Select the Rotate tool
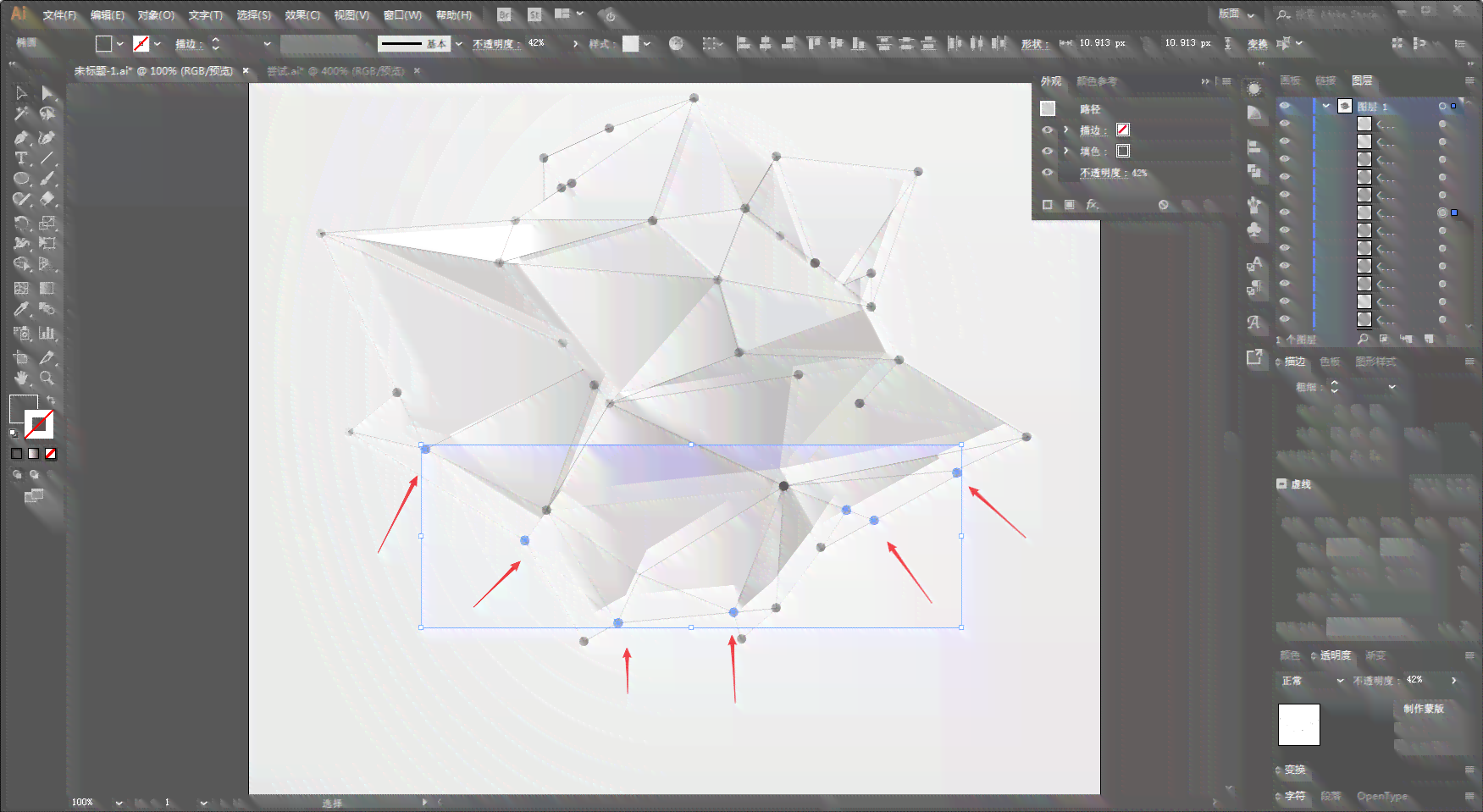Viewport: 1483px width, 812px height. tap(21, 224)
